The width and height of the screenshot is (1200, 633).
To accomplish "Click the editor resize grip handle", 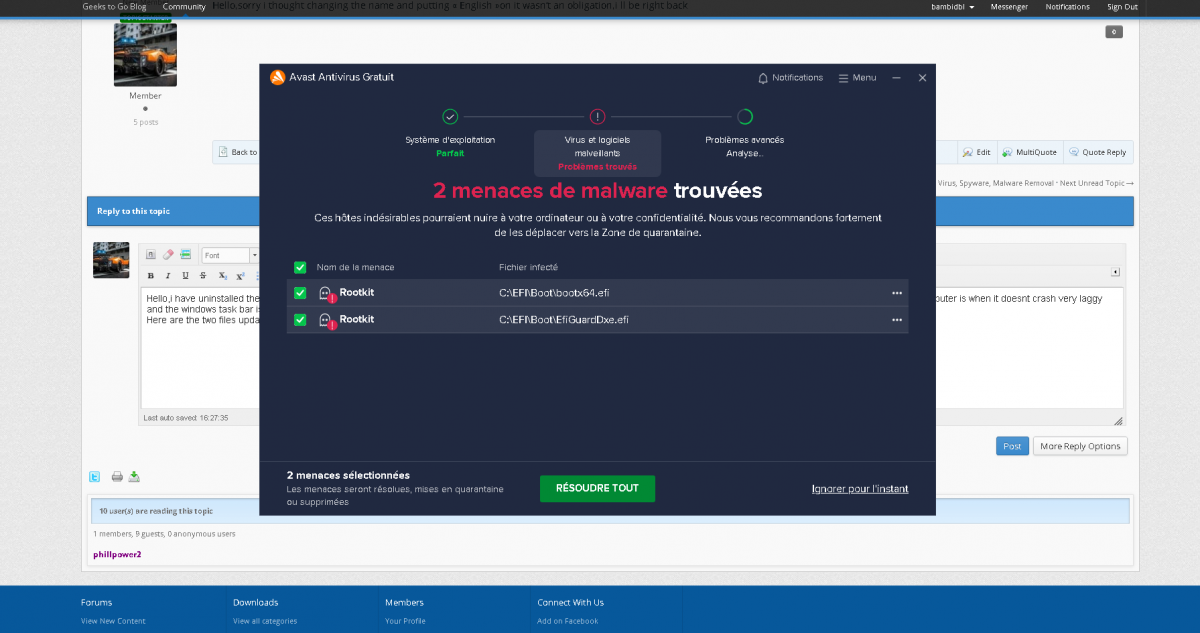I will click(x=1118, y=421).
